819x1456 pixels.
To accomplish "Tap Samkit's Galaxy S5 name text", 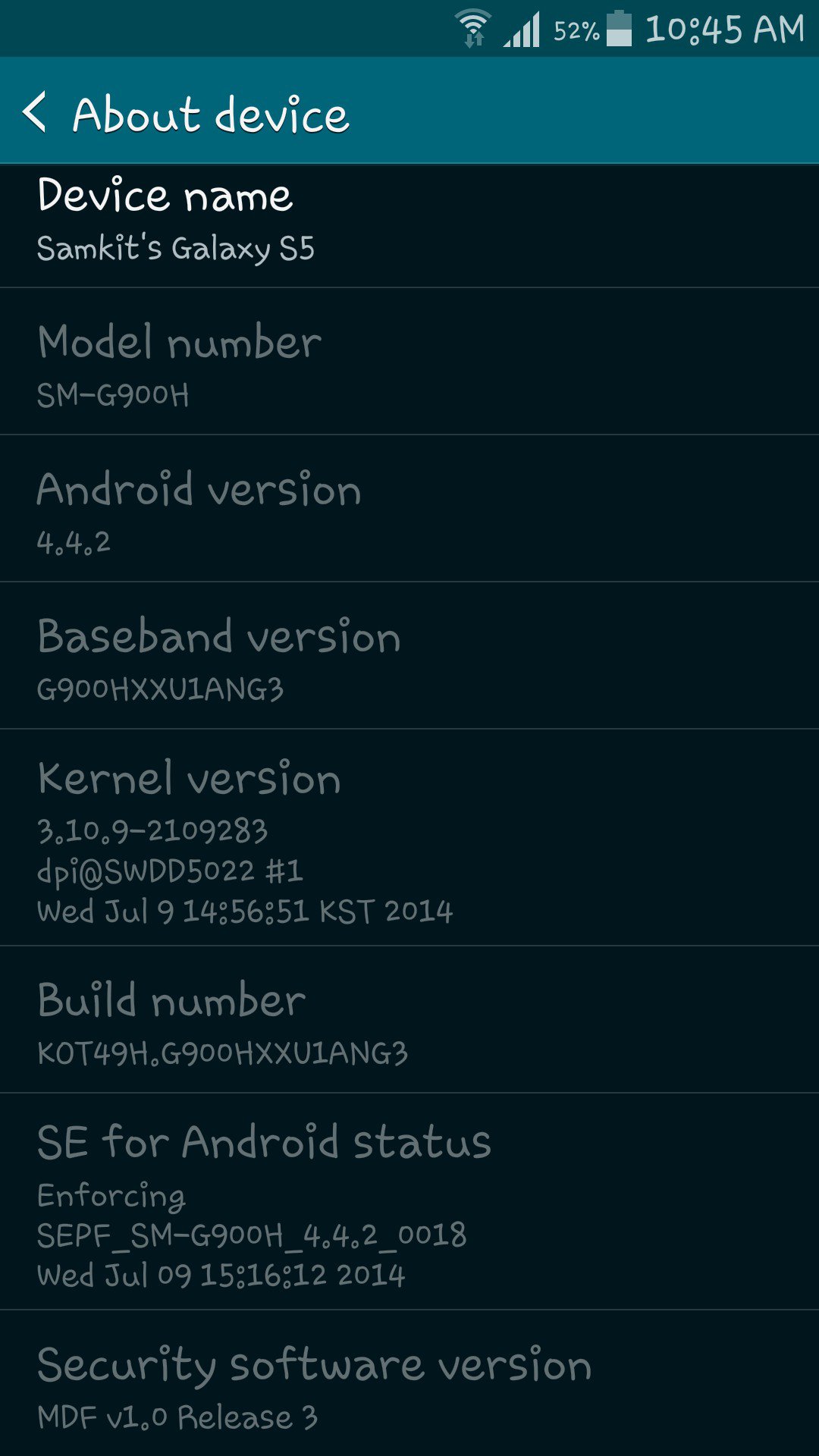I will point(176,248).
